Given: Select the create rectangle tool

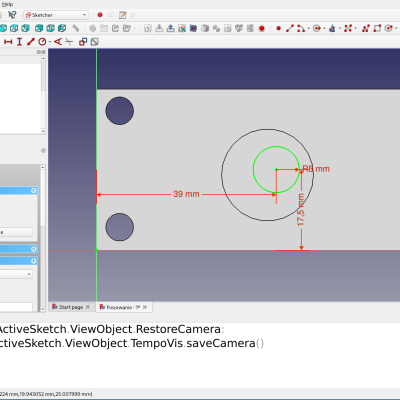Looking at the screenshot, I should pos(377,28).
